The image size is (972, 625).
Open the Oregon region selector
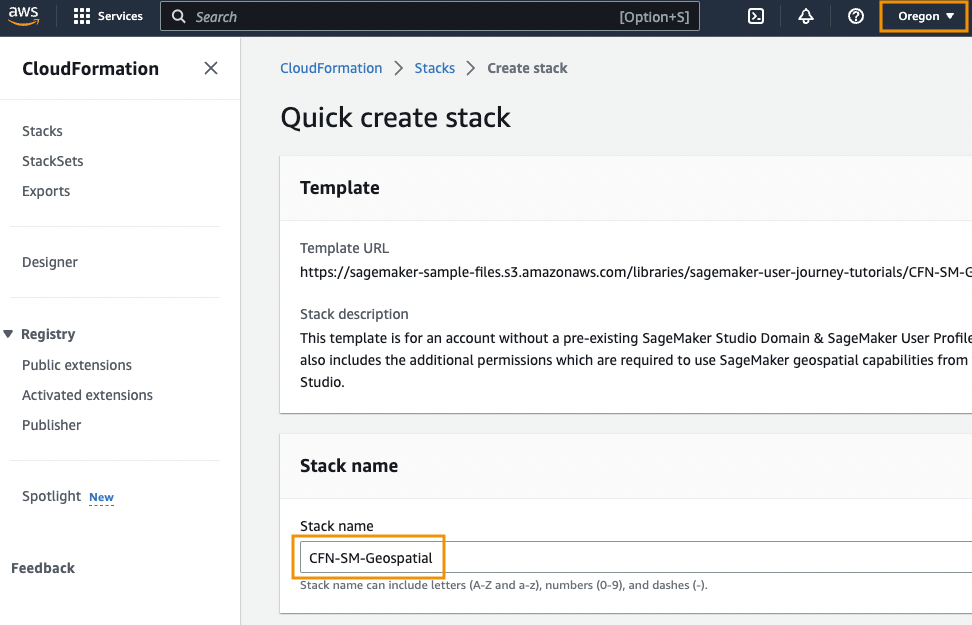pos(921,15)
